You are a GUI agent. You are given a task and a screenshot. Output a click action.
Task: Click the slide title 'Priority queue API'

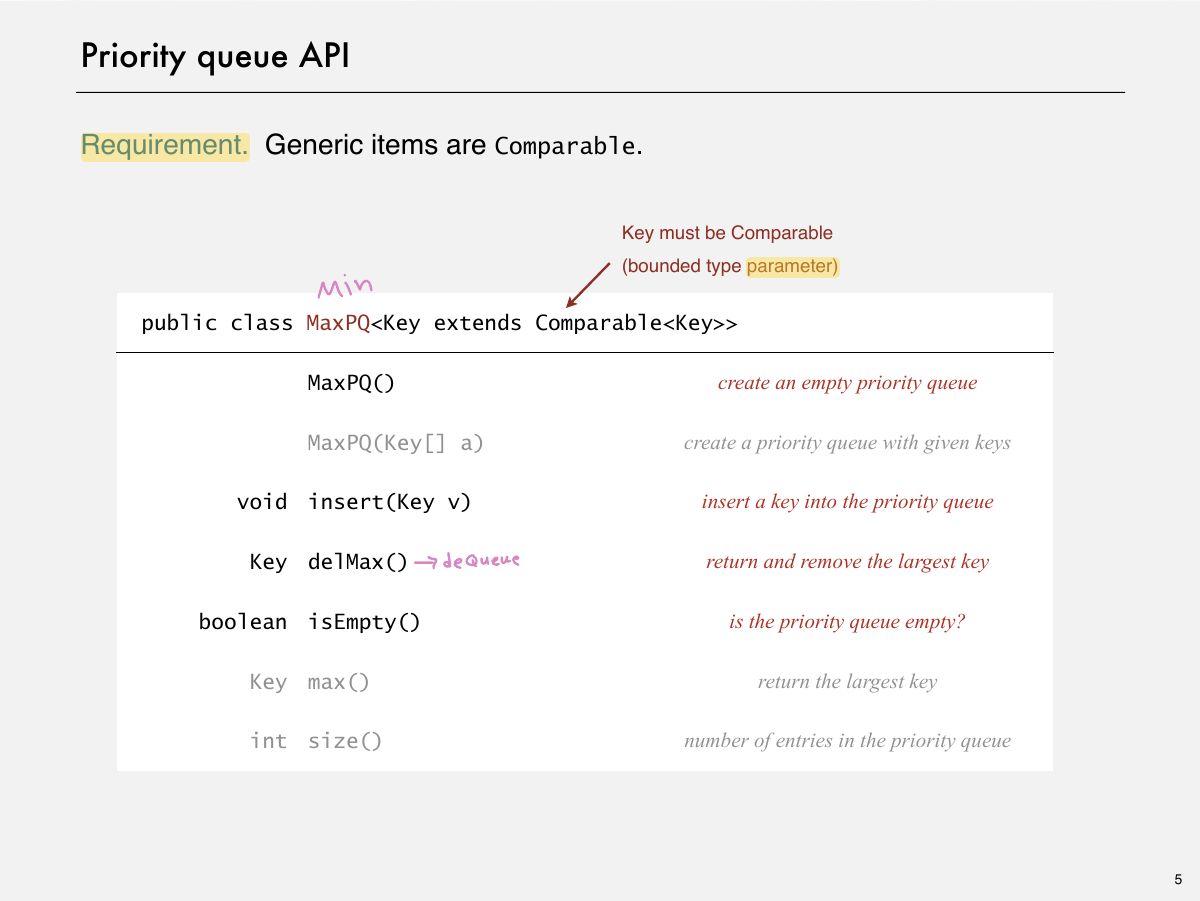(215, 56)
